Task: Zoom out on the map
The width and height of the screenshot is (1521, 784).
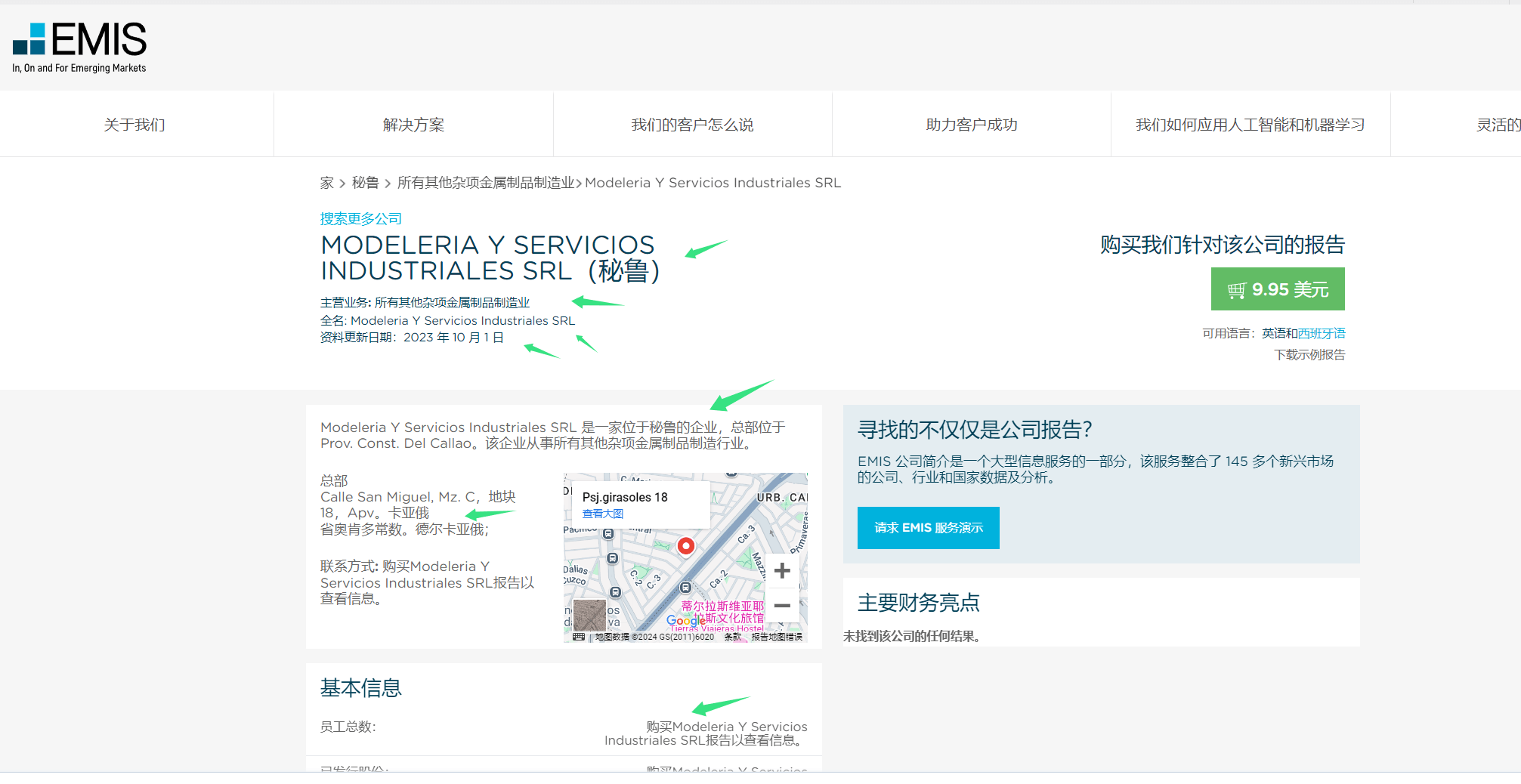Action: click(x=782, y=606)
